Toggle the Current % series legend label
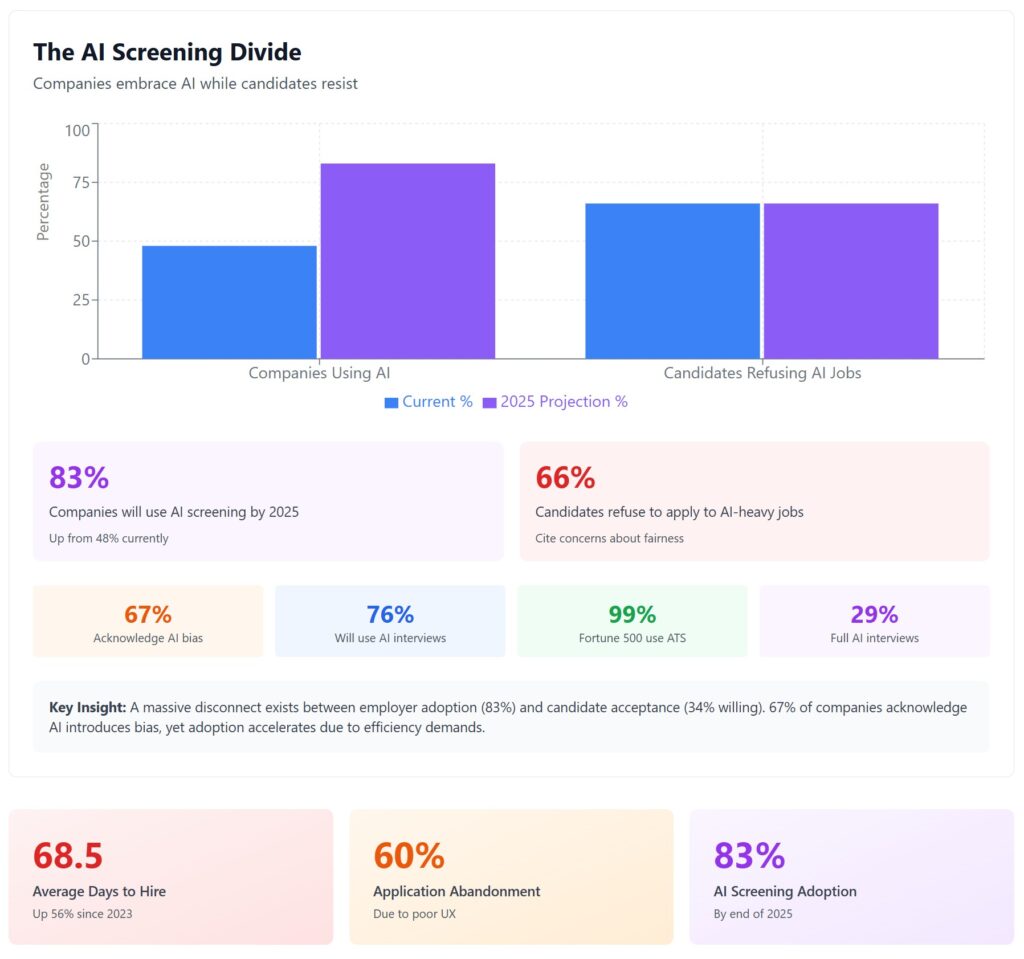Screen dimensions: 1024x959 coord(437,402)
